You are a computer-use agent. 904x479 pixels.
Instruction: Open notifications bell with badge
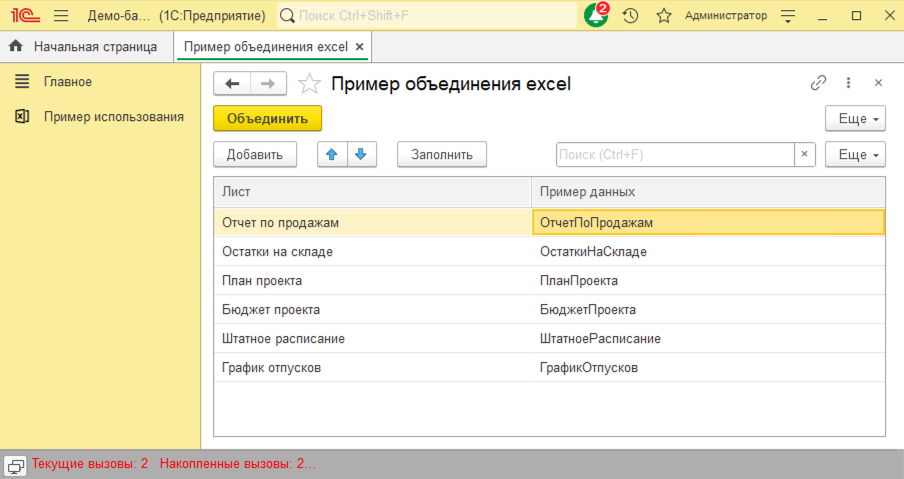596,15
